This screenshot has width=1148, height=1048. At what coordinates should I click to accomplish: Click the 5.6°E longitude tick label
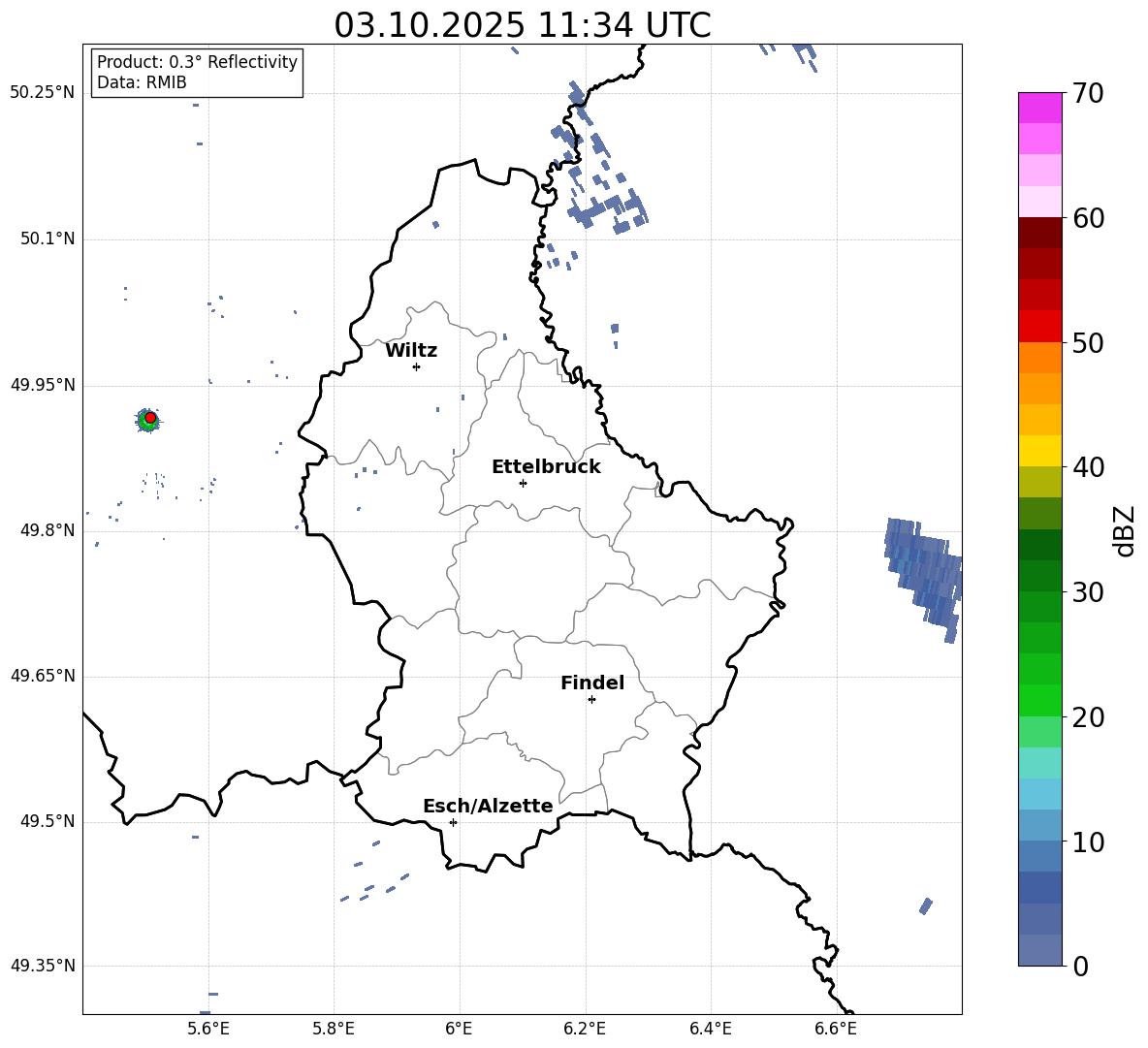click(x=208, y=1029)
